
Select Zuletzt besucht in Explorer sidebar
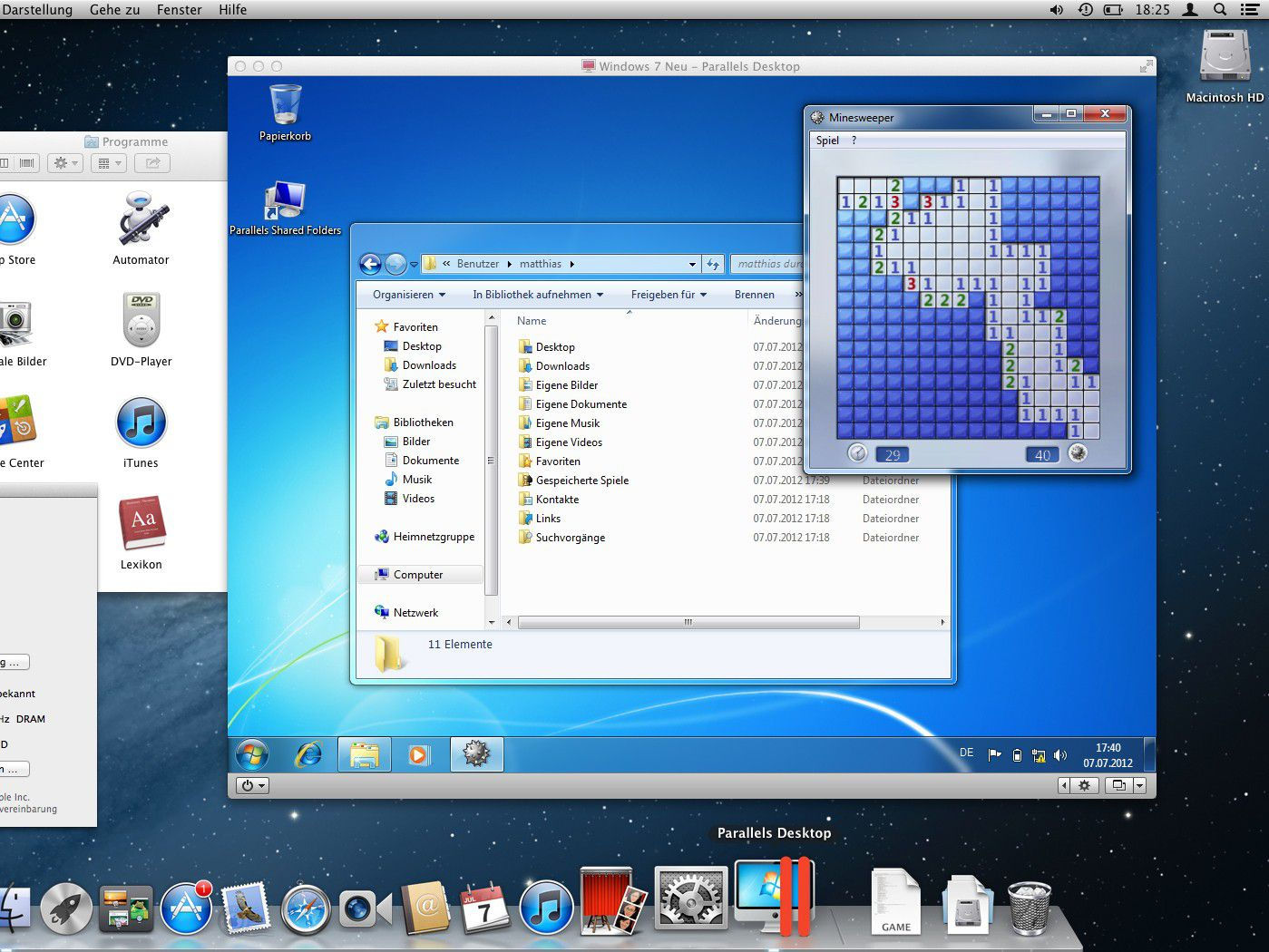[x=439, y=384]
